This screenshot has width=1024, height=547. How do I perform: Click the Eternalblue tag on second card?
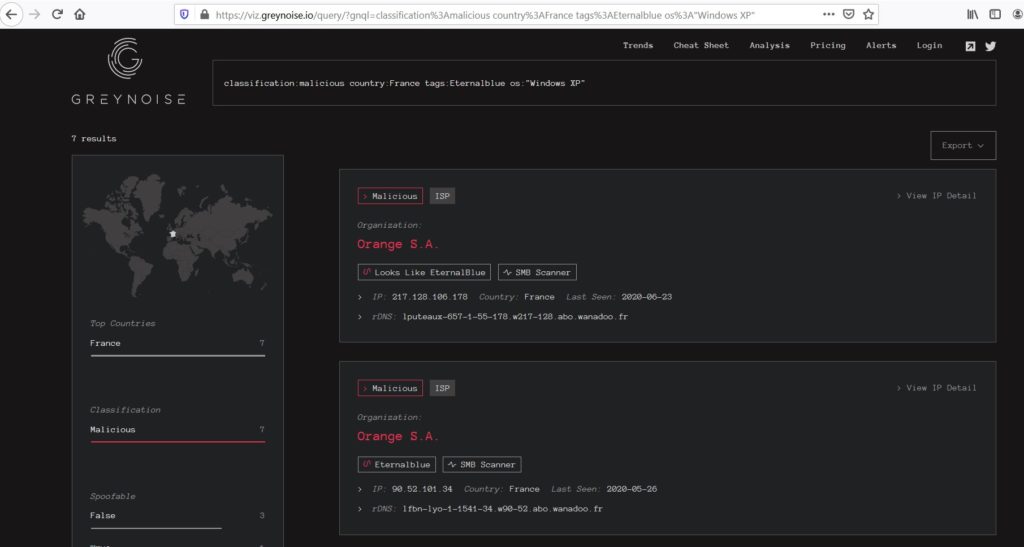coord(396,464)
